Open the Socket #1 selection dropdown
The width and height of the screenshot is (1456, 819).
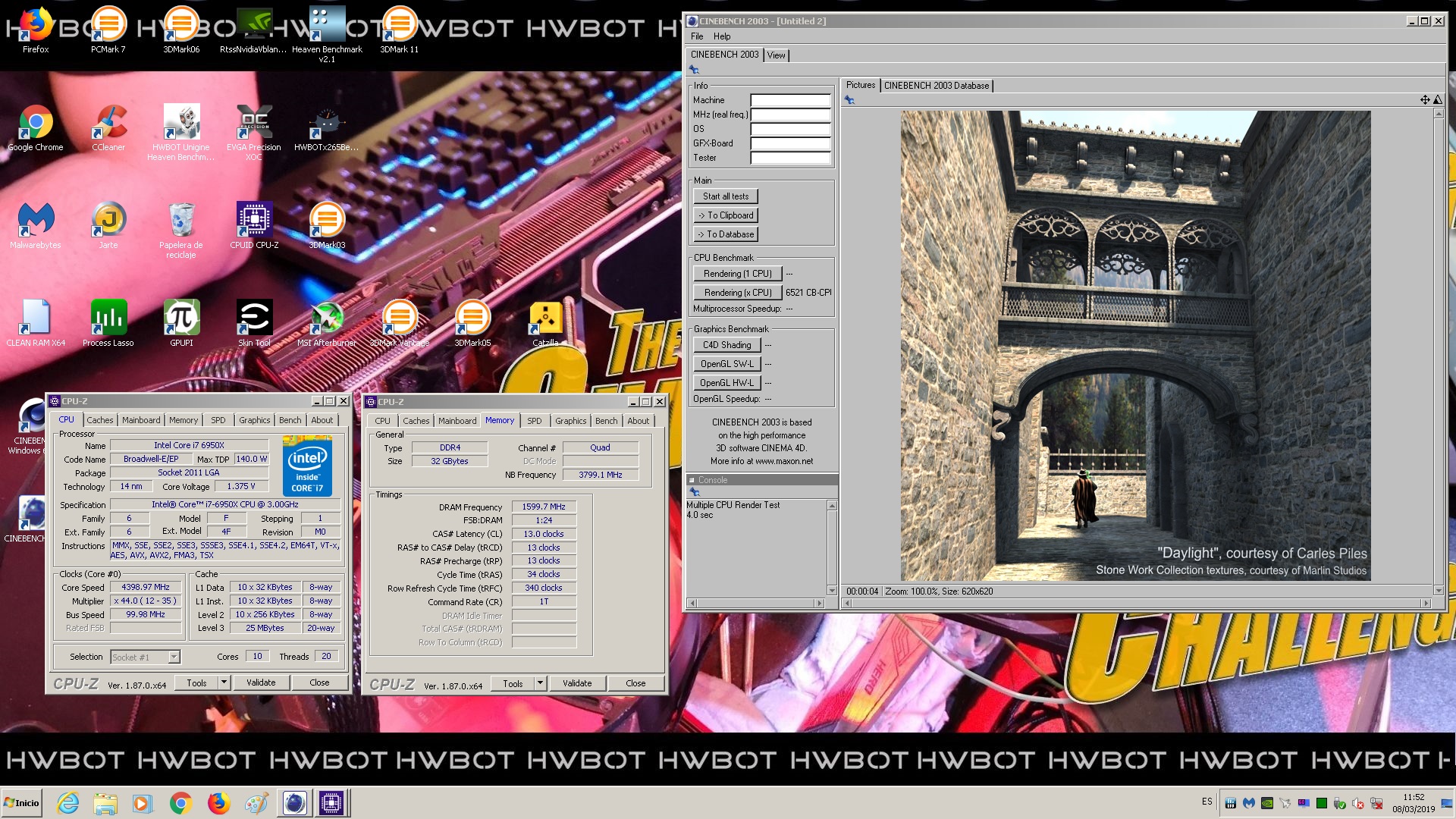tap(146, 657)
